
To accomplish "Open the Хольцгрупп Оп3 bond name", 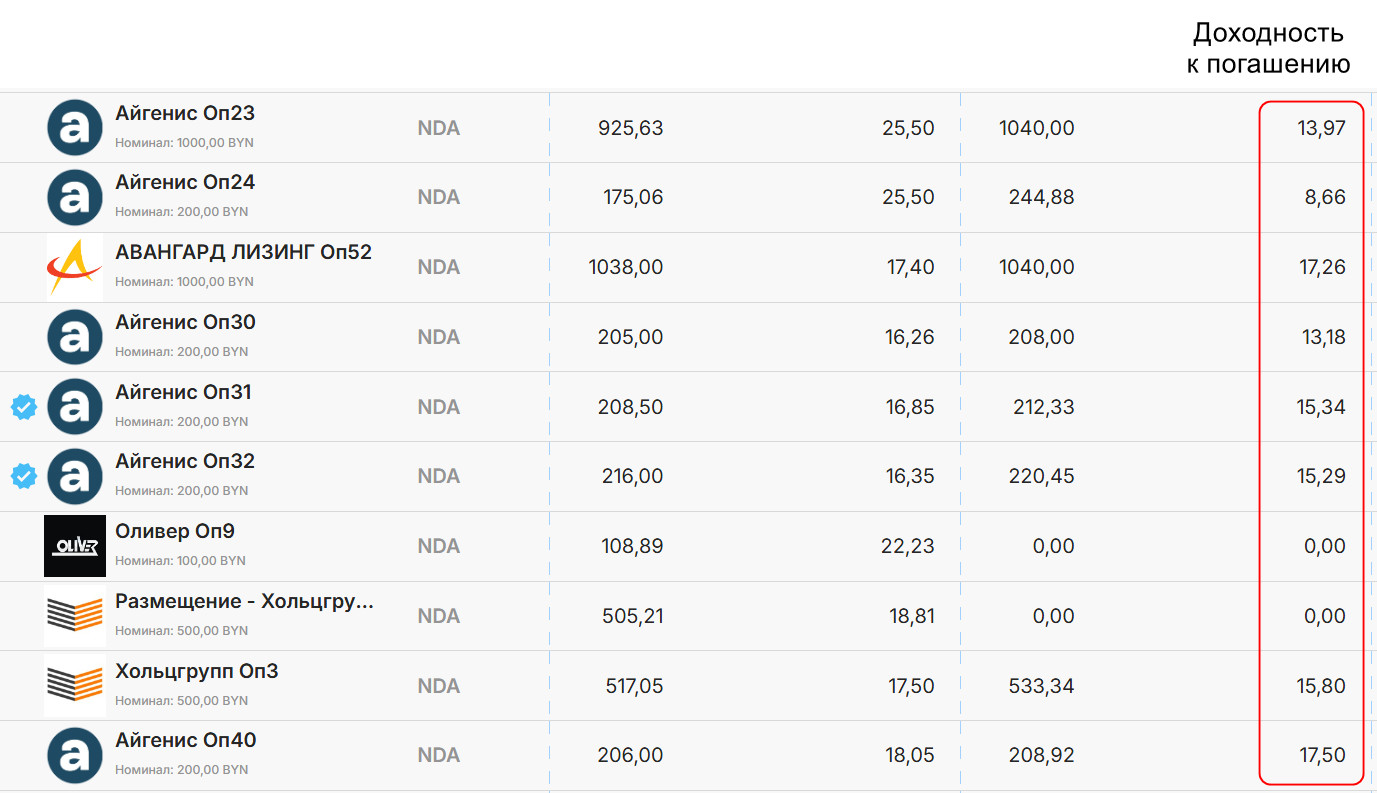I will 197,671.
